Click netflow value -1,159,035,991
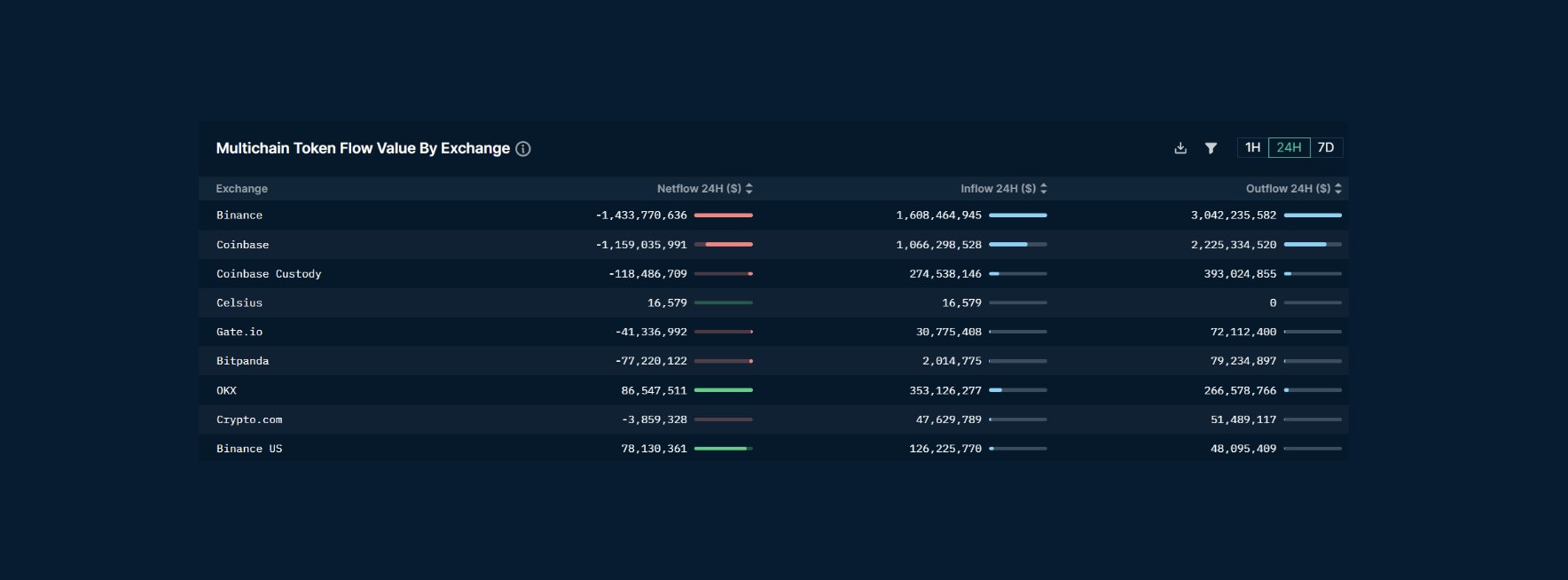 (641, 245)
